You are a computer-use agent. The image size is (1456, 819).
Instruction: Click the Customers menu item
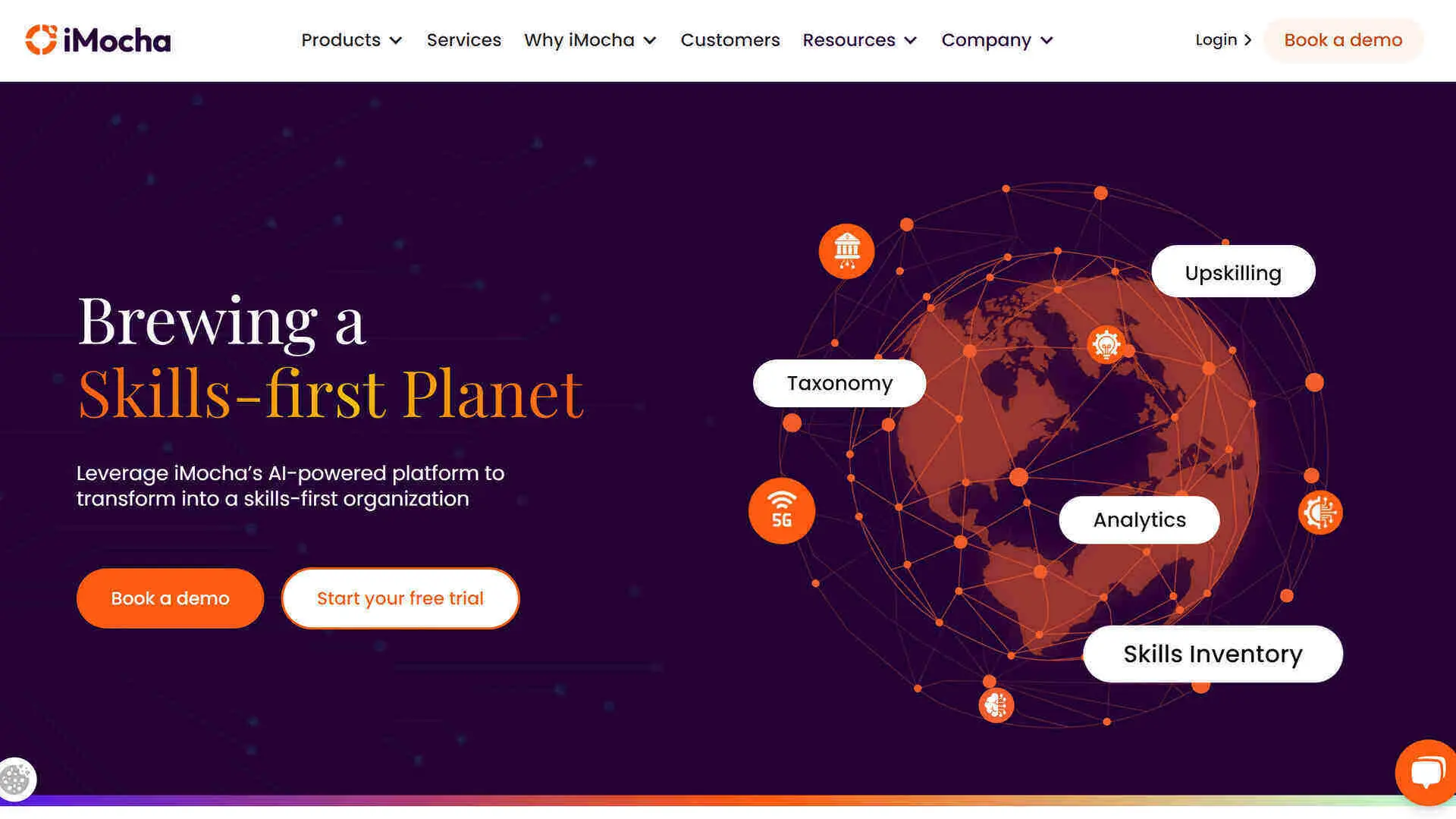(730, 40)
